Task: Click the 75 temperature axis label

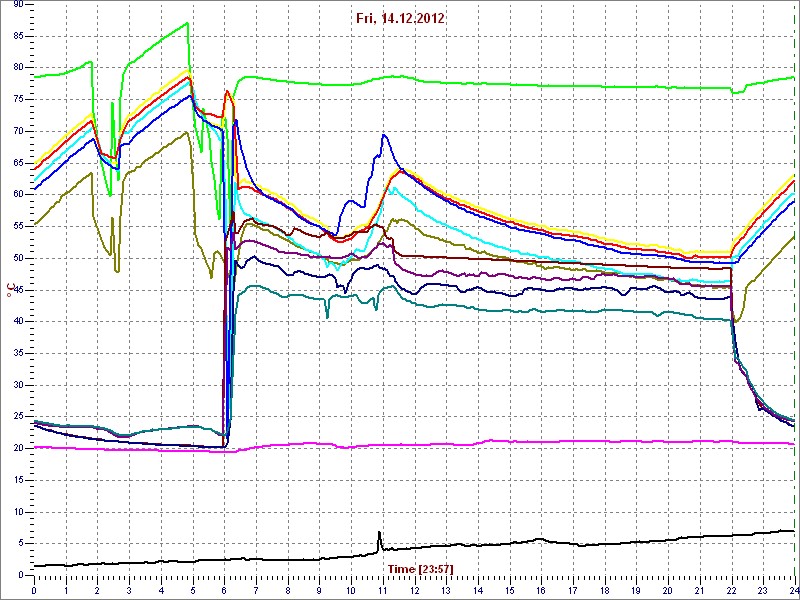Action: click(18, 99)
